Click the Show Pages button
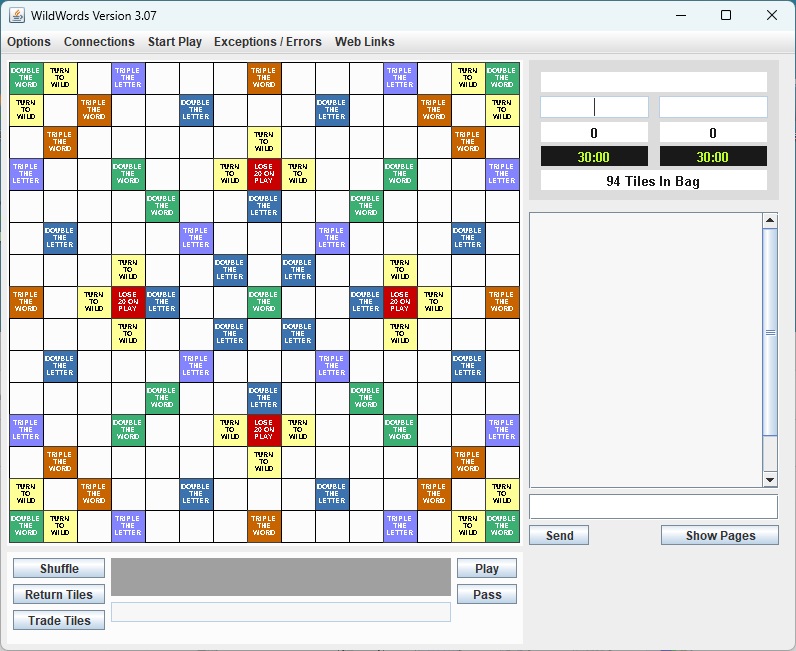Screen dimensions: 796x651 (x=720, y=535)
